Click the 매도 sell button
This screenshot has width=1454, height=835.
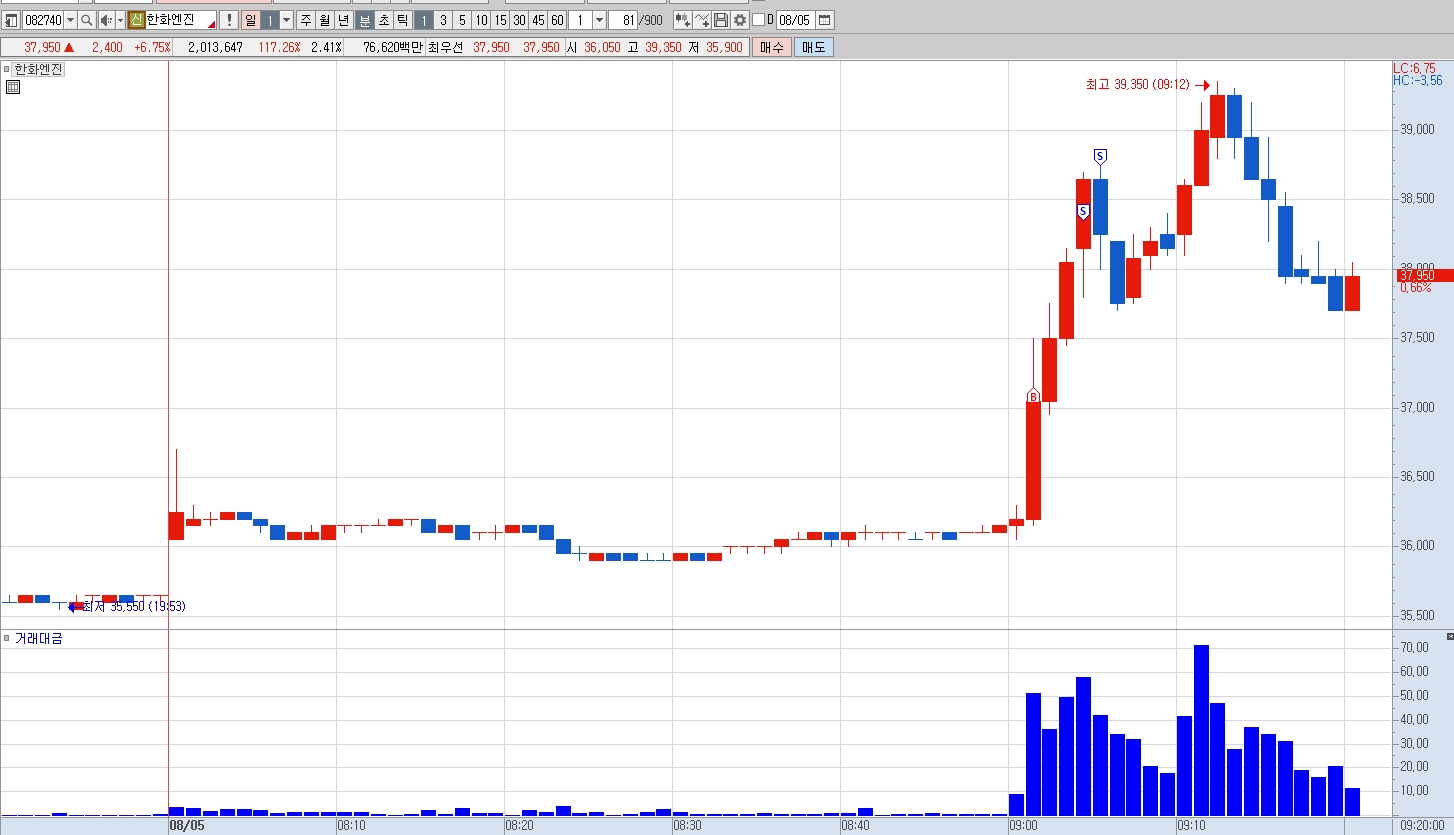[x=814, y=47]
